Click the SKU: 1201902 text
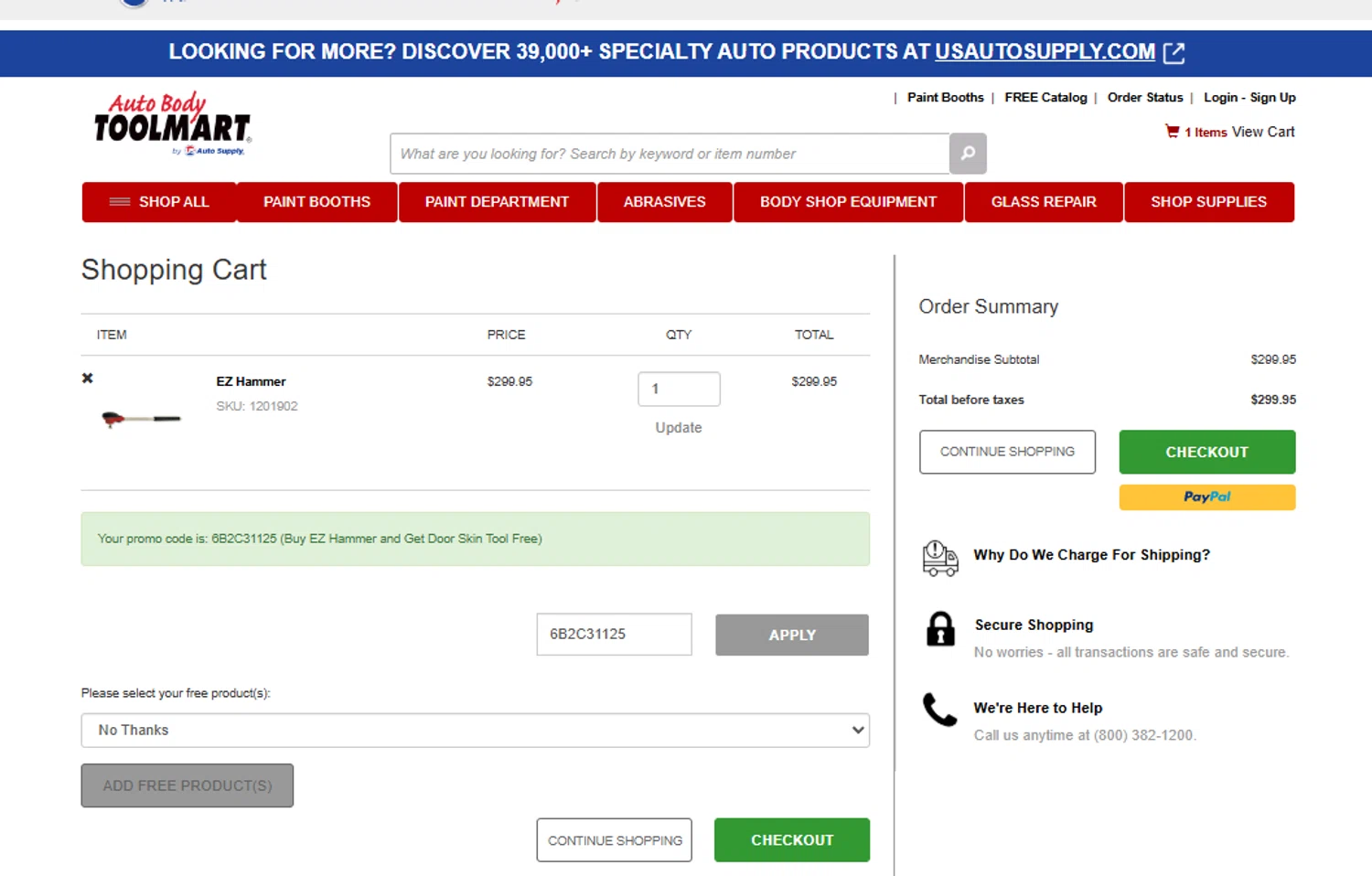1372x876 pixels. (257, 406)
